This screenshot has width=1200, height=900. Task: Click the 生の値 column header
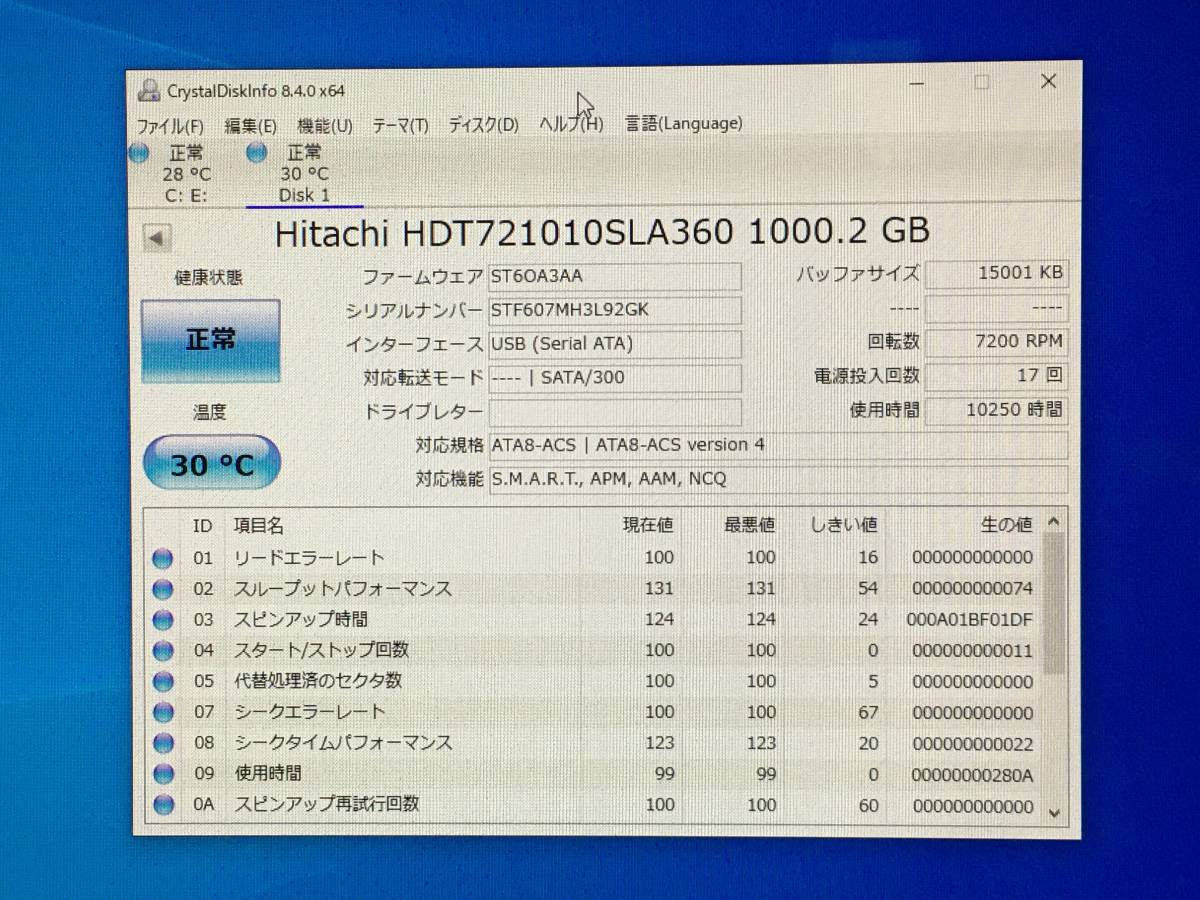click(1006, 524)
